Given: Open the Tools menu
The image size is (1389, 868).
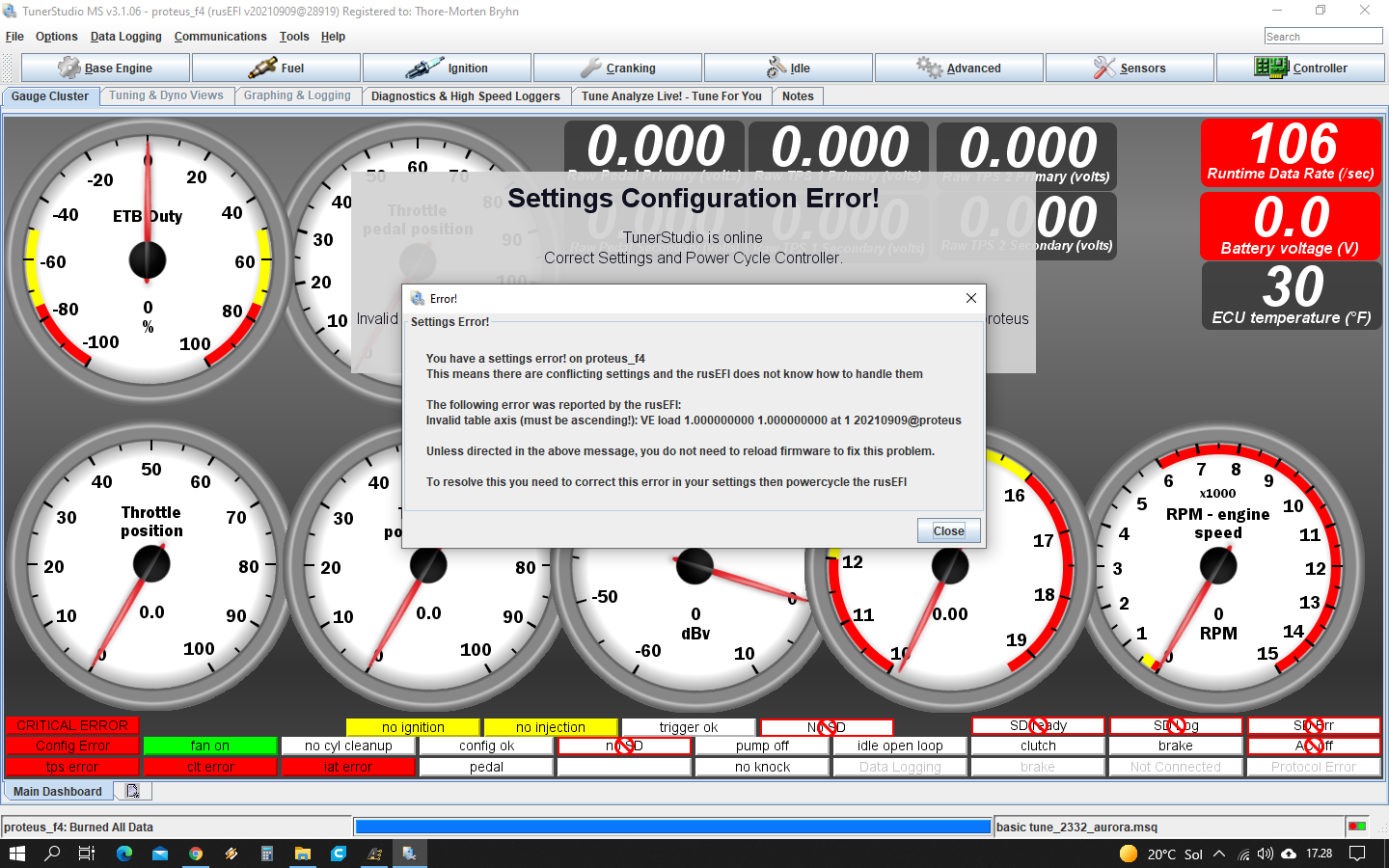Looking at the screenshot, I should [x=294, y=37].
